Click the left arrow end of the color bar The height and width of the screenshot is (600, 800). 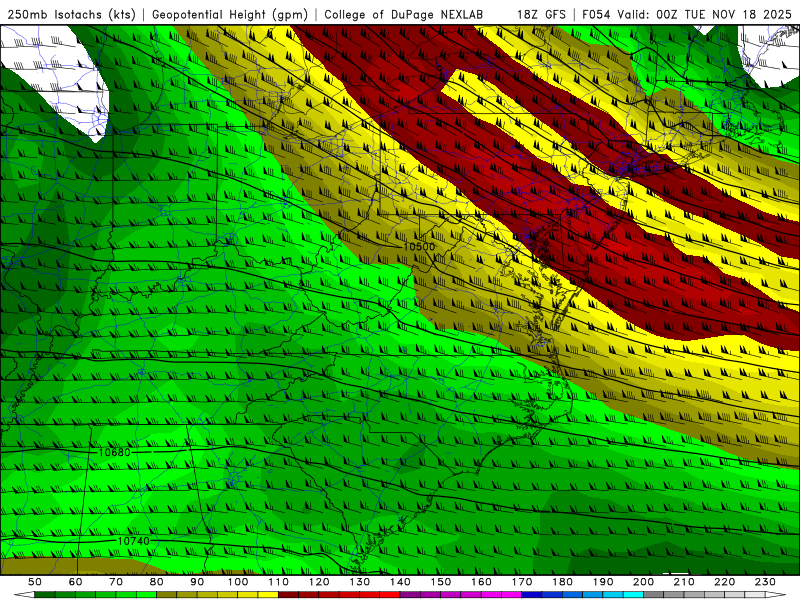click(x=24, y=594)
